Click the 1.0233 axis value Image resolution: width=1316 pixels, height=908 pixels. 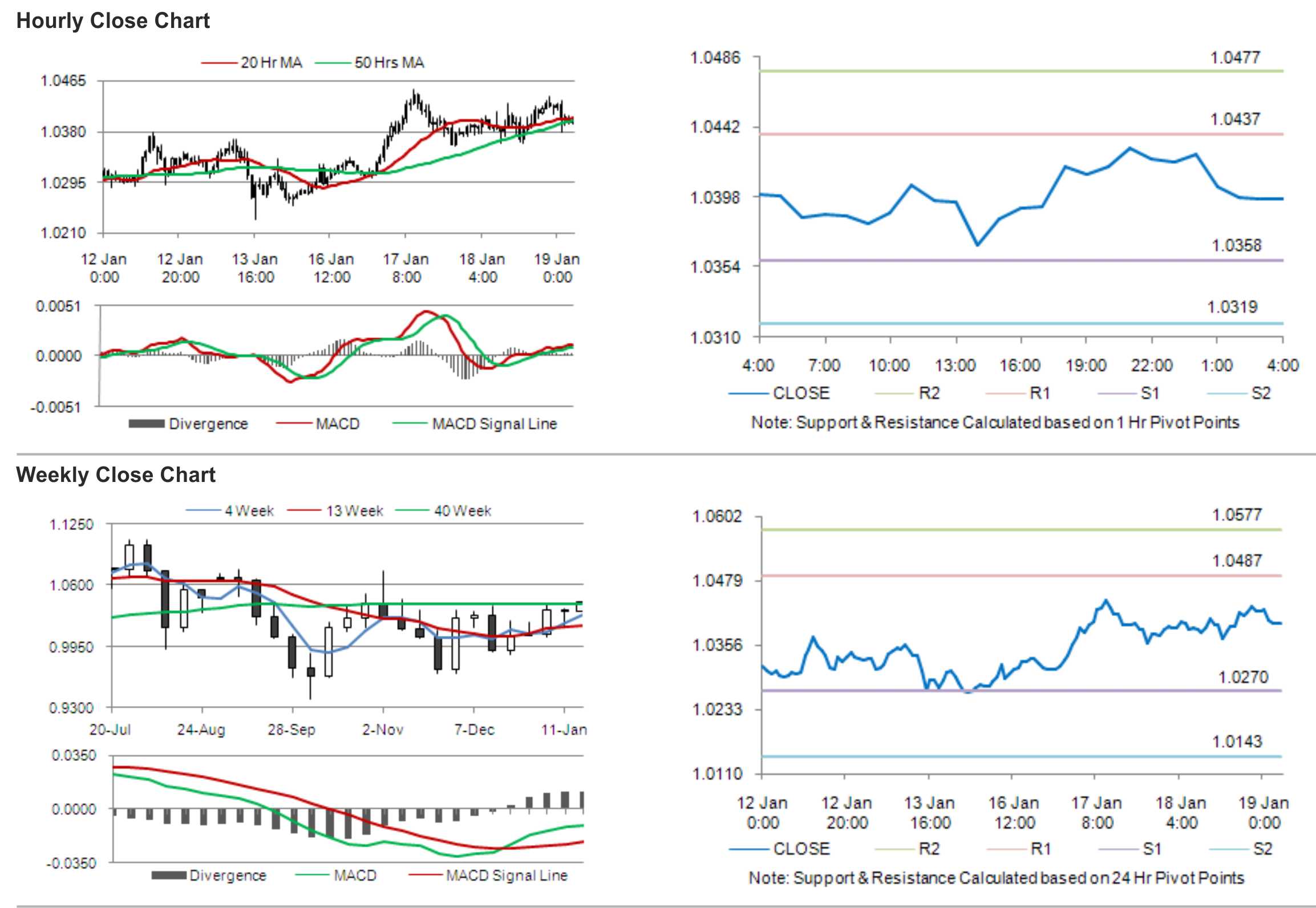coord(717,710)
